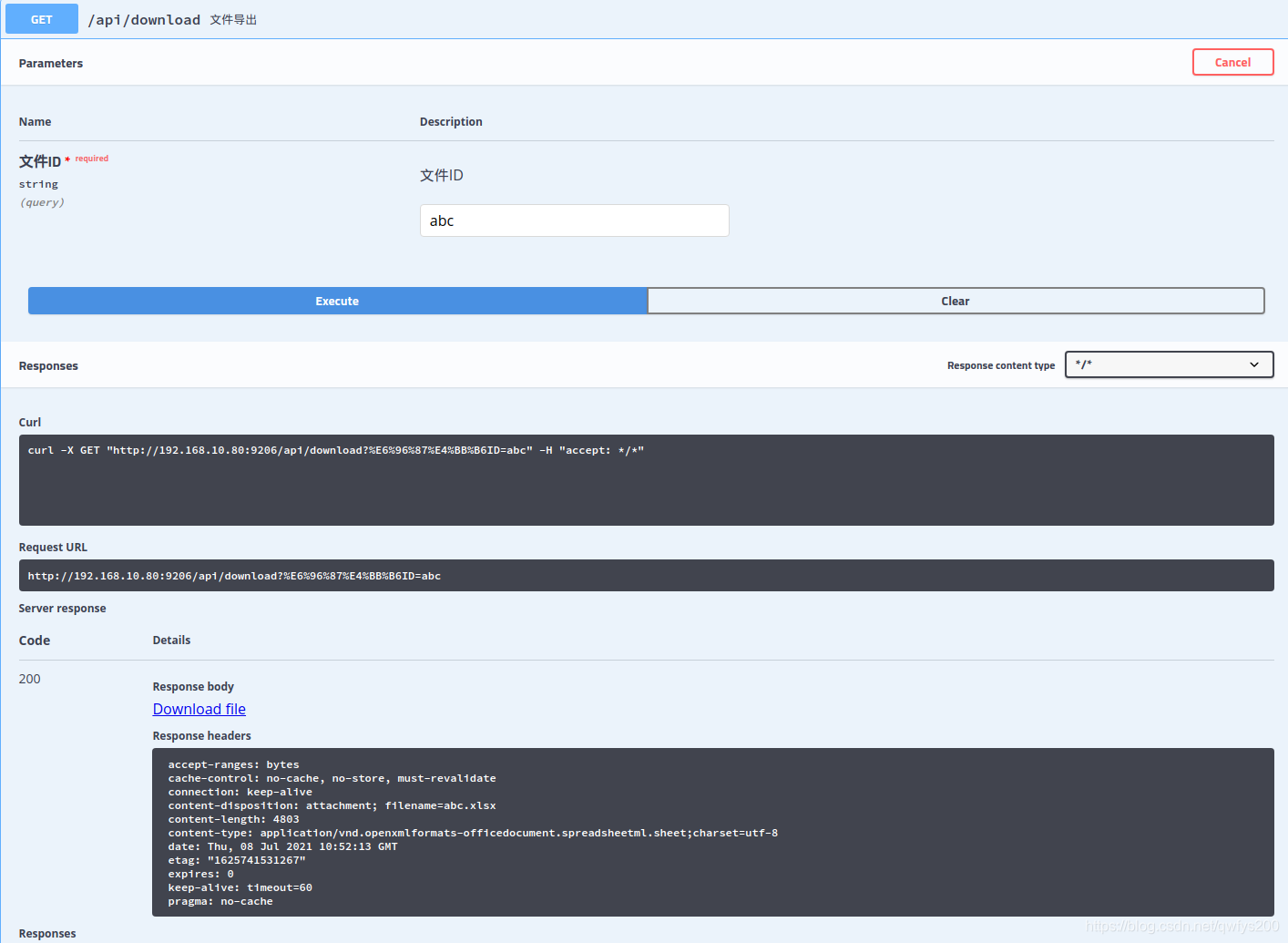Click the Parameters section heading
This screenshot has height=943, width=1288.
tap(51, 63)
